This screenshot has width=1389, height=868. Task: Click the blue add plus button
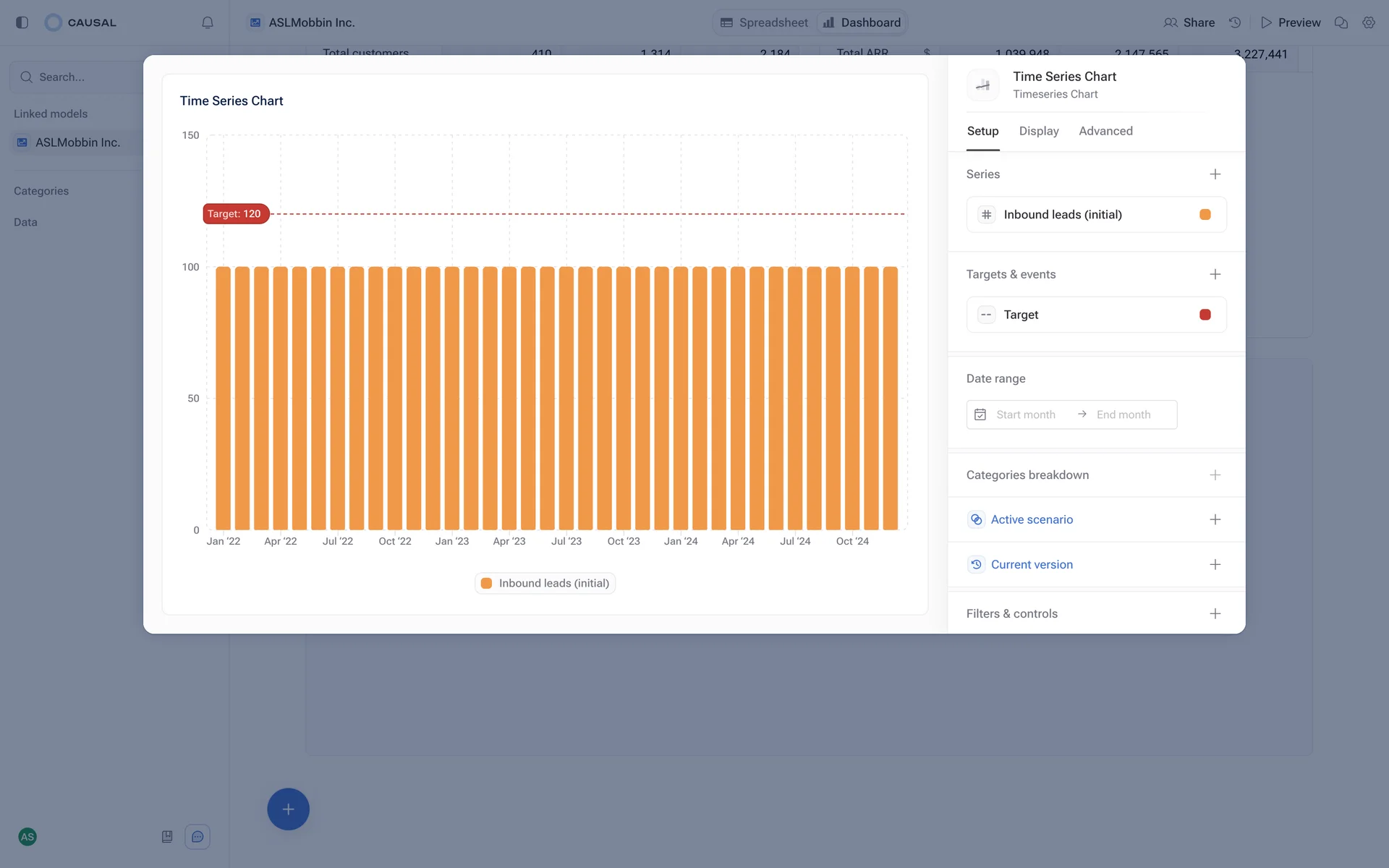click(288, 809)
